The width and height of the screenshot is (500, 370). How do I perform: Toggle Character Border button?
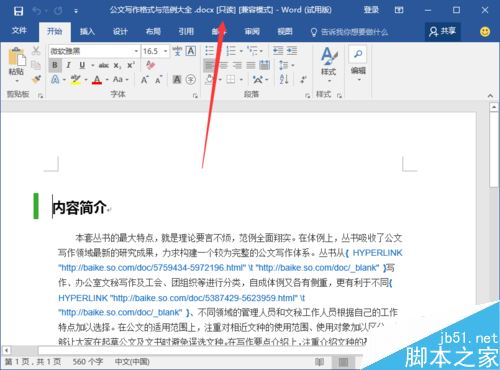[x=191, y=51]
